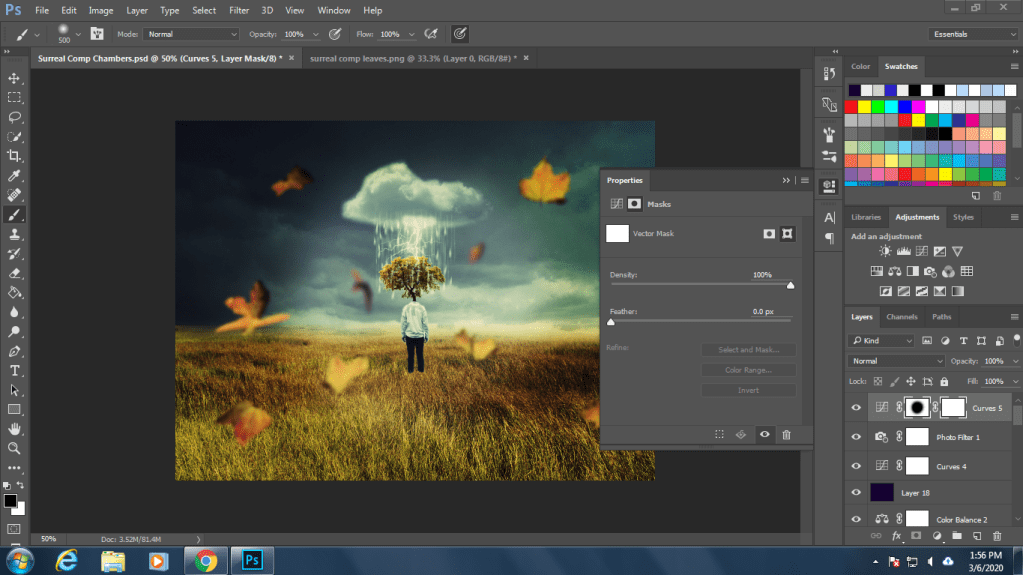This screenshot has width=1023, height=575.
Task: Switch to the Channels tab
Action: pos(901,317)
